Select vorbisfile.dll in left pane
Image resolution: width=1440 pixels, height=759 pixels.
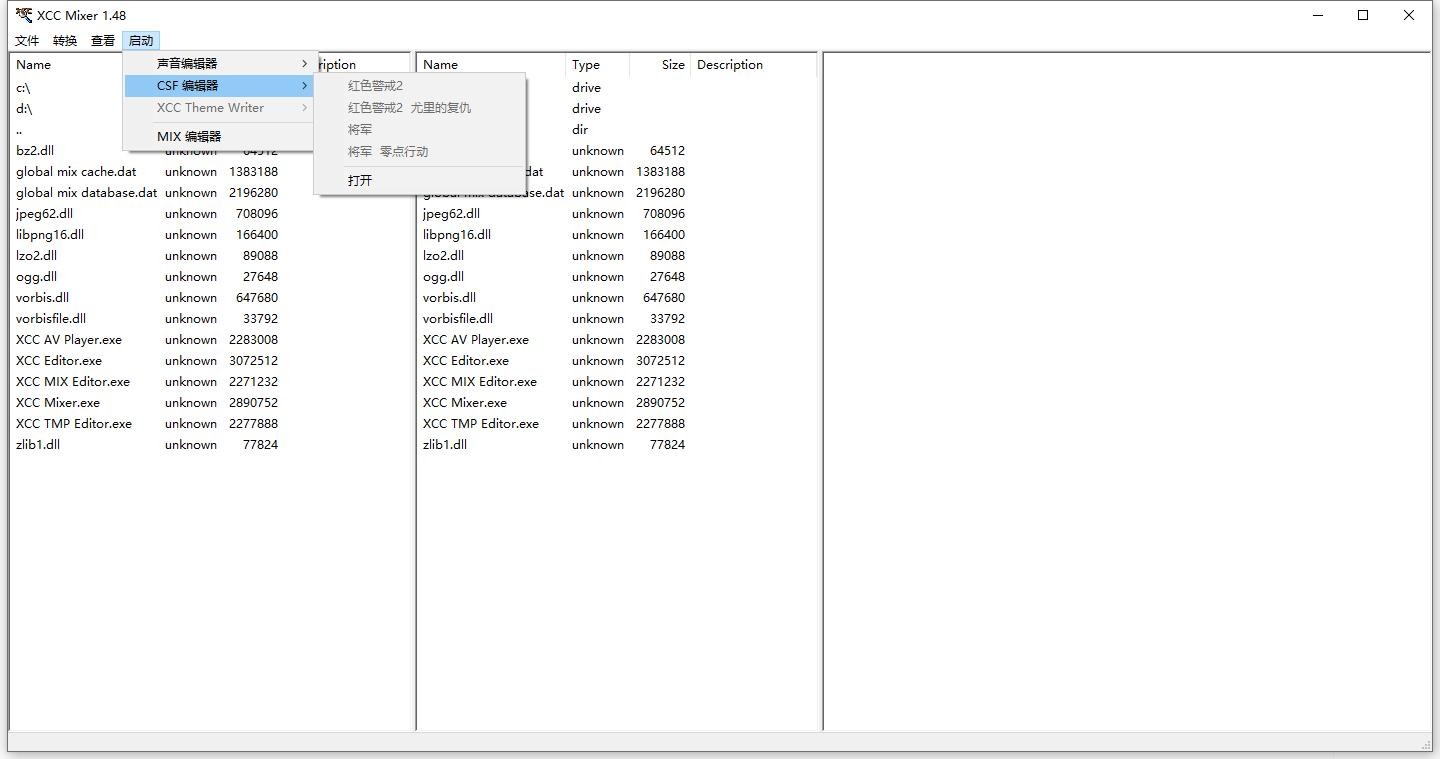tap(51, 318)
